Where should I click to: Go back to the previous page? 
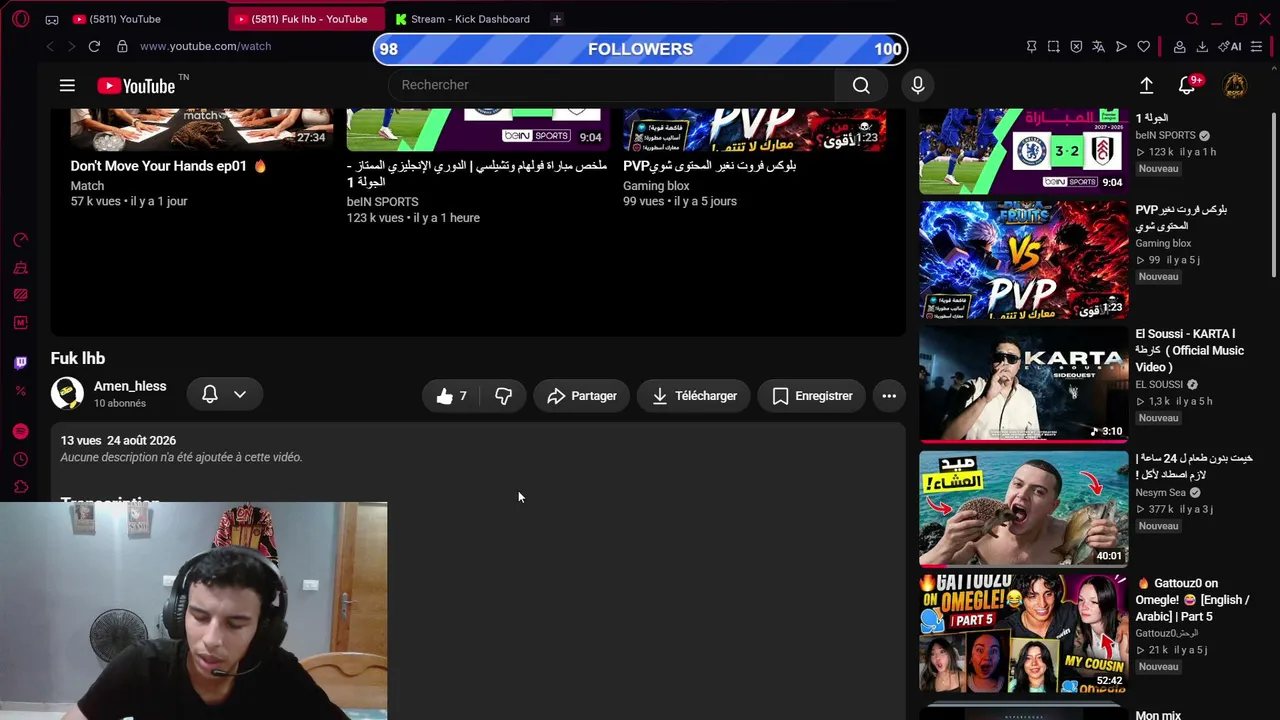point(50,46)
